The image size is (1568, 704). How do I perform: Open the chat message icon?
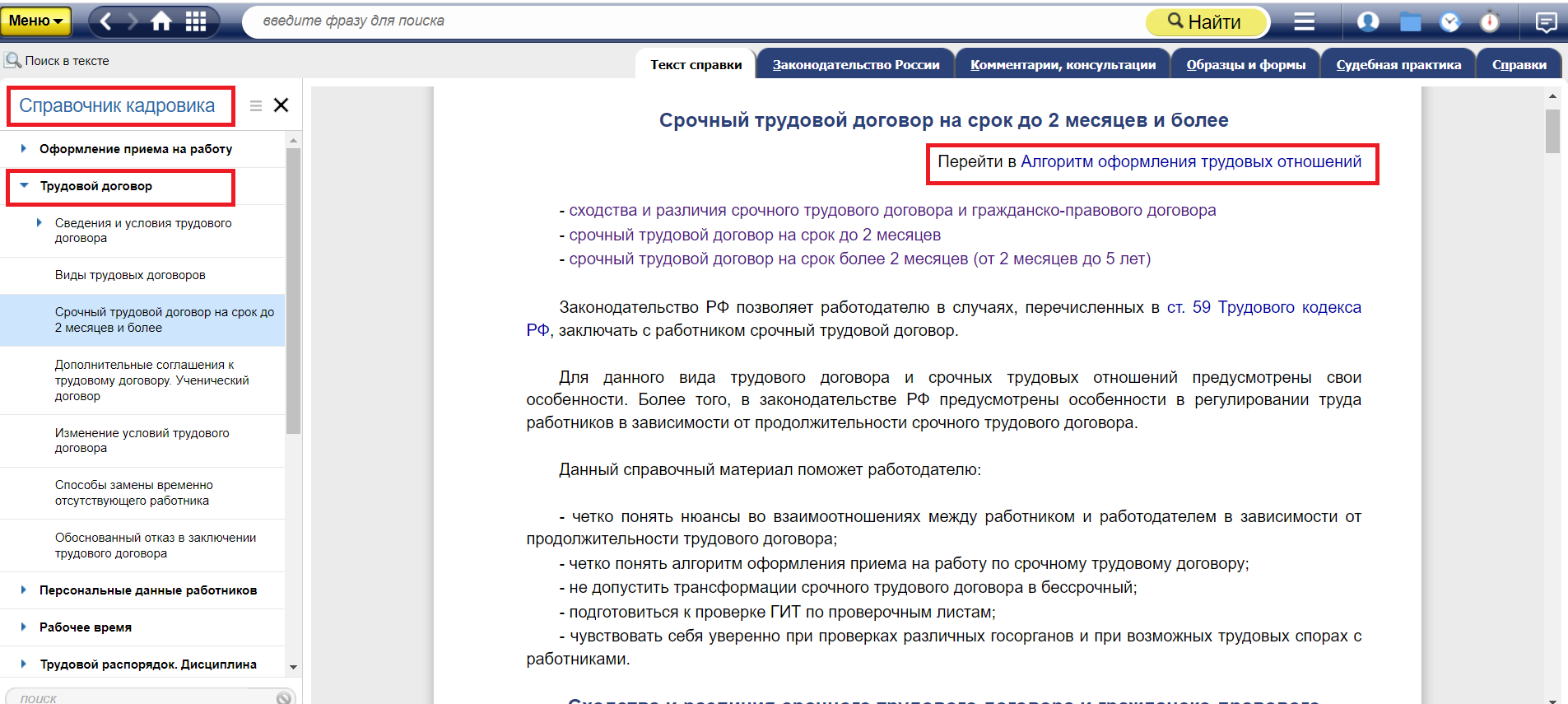pos(1546,22)
